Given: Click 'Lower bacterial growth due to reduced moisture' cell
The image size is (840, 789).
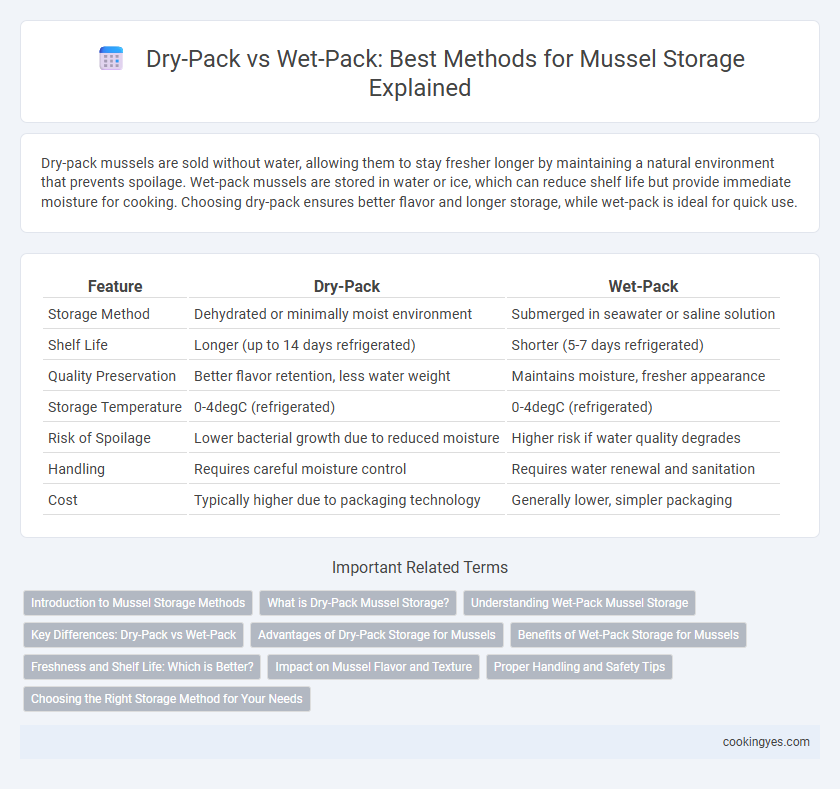Looking at the screenshot, I should point(346,438).
